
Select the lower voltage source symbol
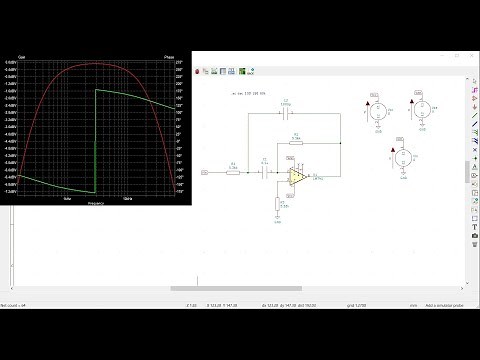(x=404, y=158)
